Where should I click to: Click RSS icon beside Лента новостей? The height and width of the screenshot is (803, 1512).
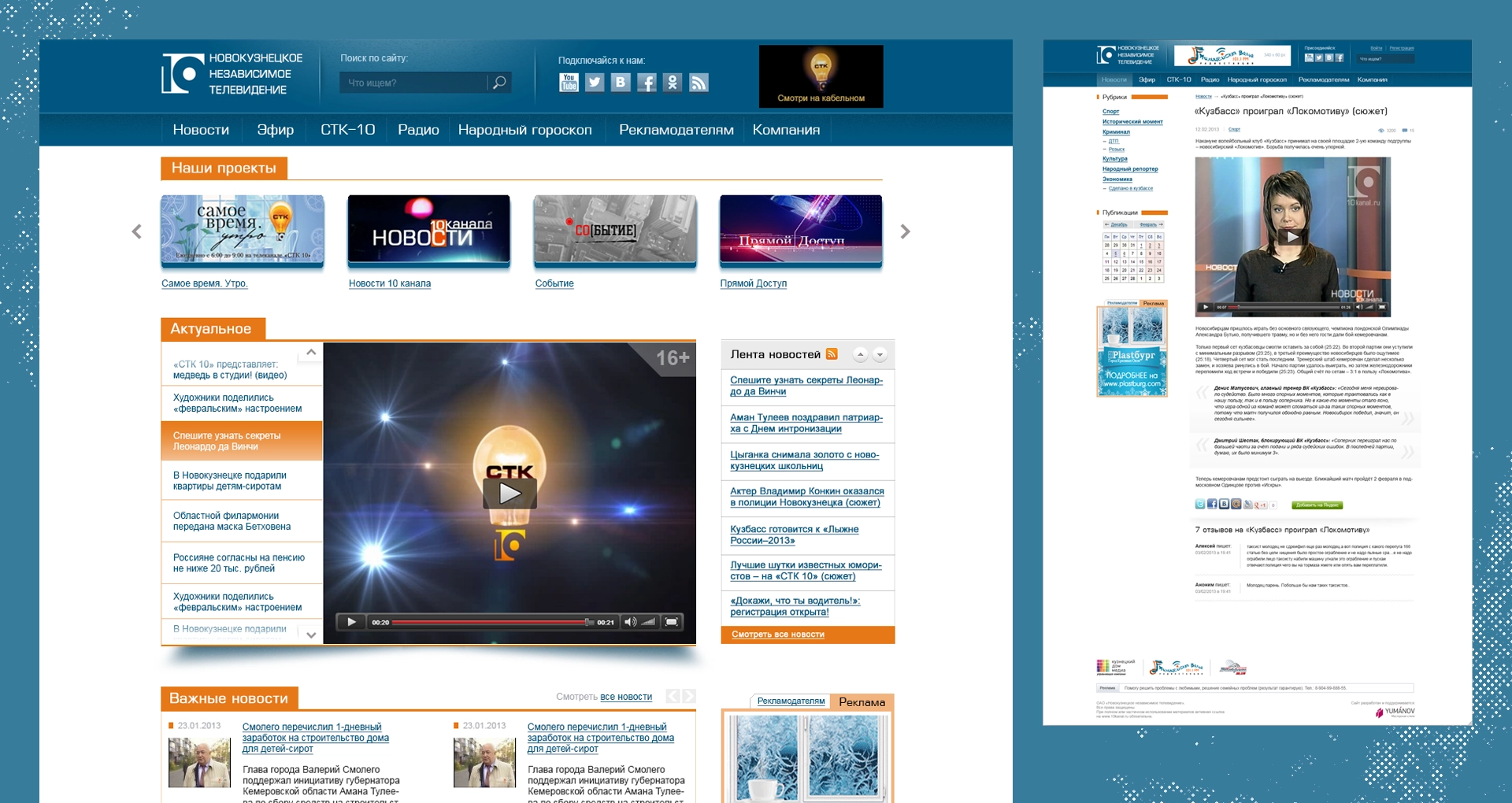[832, 354]
